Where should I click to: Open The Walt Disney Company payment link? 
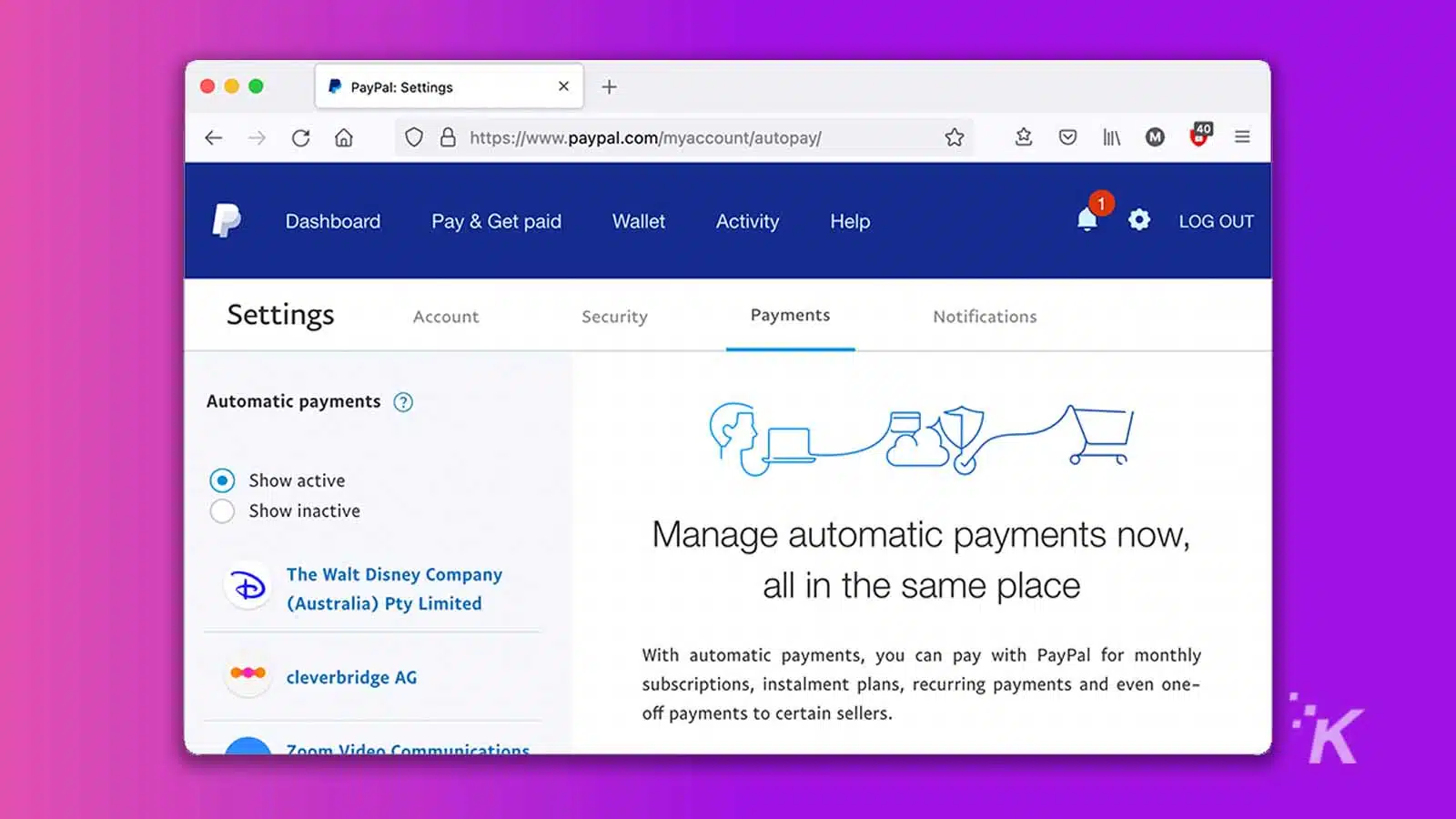point(394,588)
